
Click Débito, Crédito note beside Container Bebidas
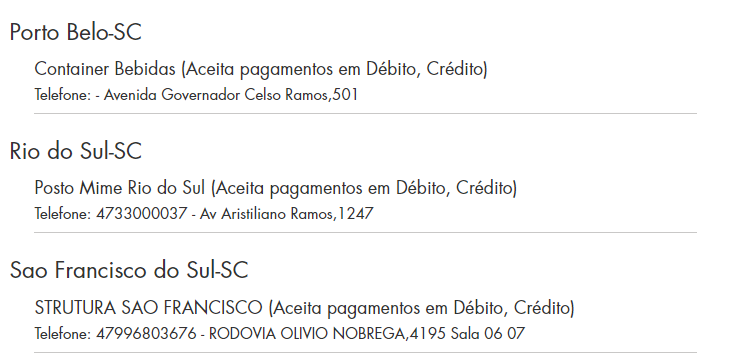335,69
